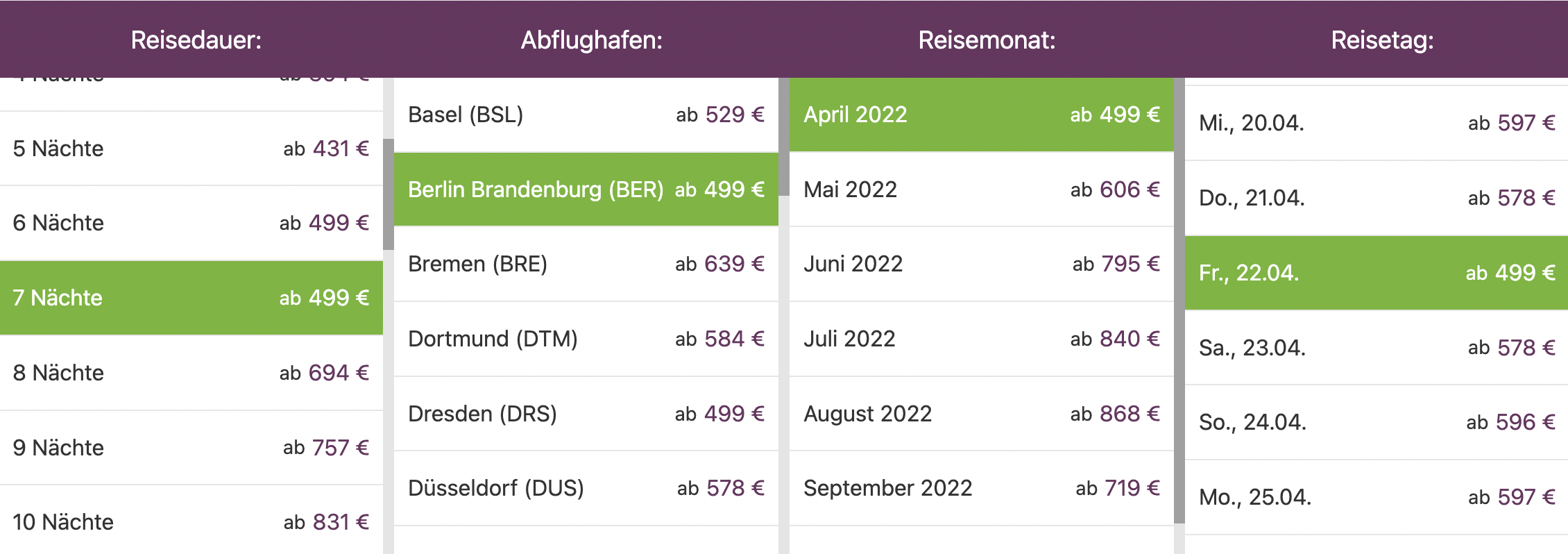Image resolution: width=1568 pixels, height=554 pixels.
Task: Click the highlighted April 2022 month
Action: pos(982,115)
